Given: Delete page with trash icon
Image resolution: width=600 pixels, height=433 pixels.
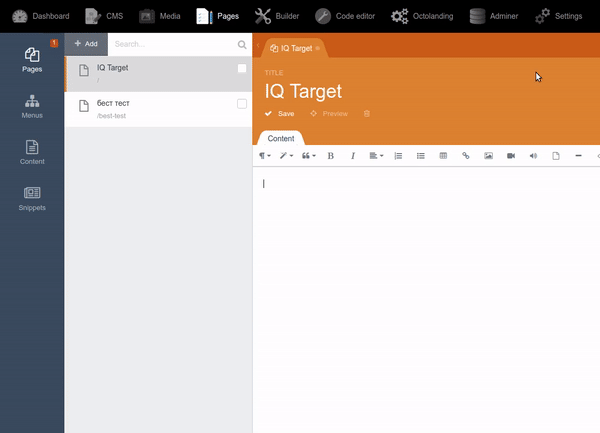Looking at the screenshot, I should point(367,114).
